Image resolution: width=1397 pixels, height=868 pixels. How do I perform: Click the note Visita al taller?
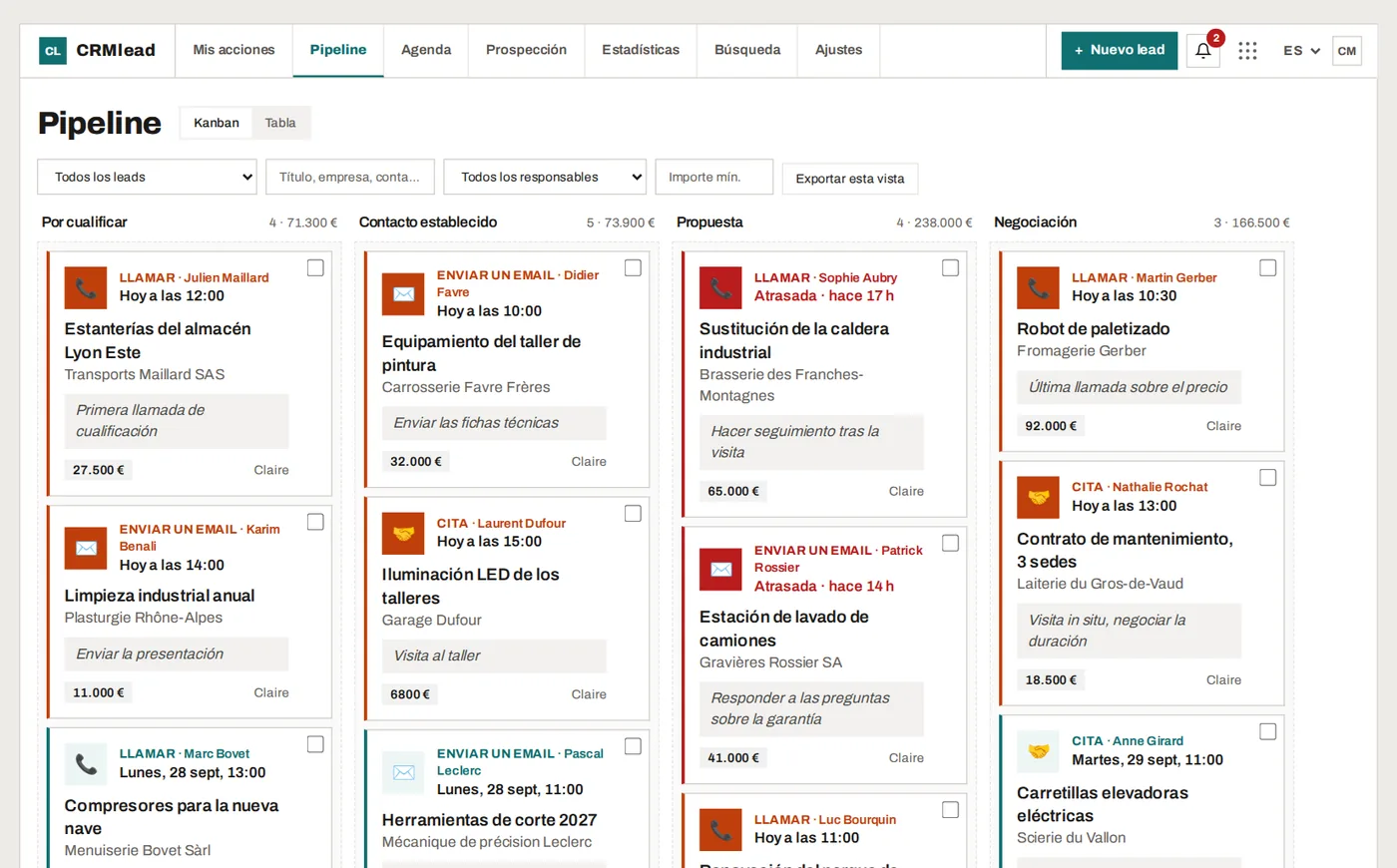click(494, 655)
